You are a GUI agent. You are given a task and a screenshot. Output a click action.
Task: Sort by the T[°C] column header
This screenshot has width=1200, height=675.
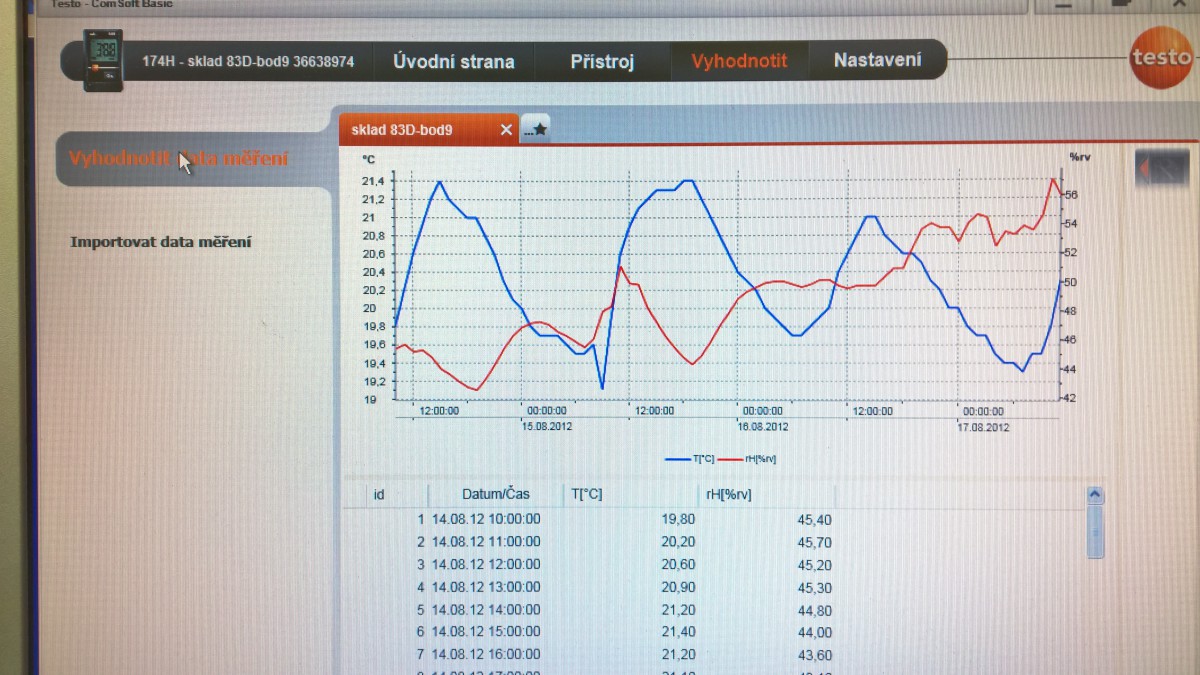pos(587,494)
